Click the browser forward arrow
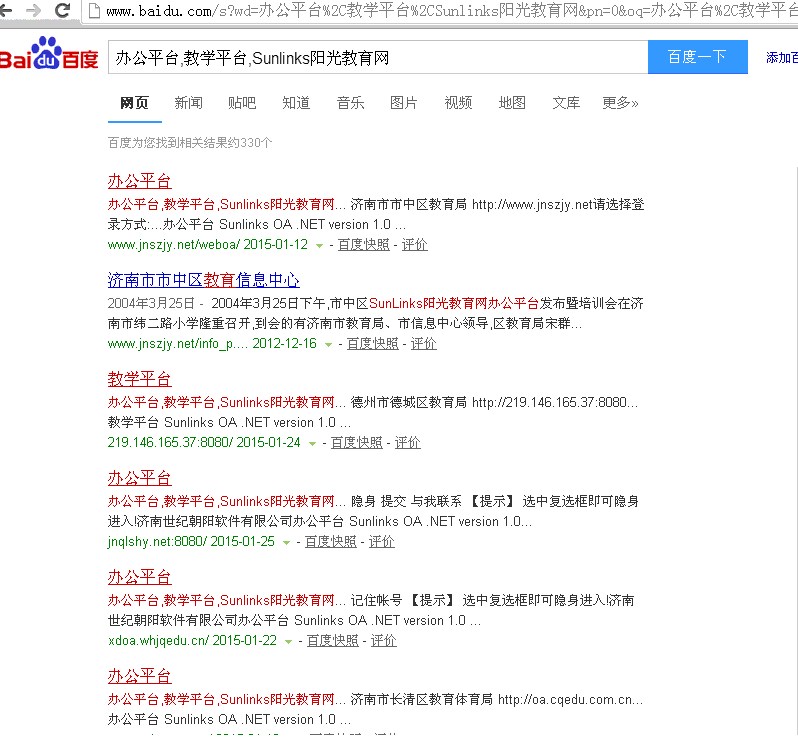This screenshot has width=798, height=739. [x=33, y=10]
